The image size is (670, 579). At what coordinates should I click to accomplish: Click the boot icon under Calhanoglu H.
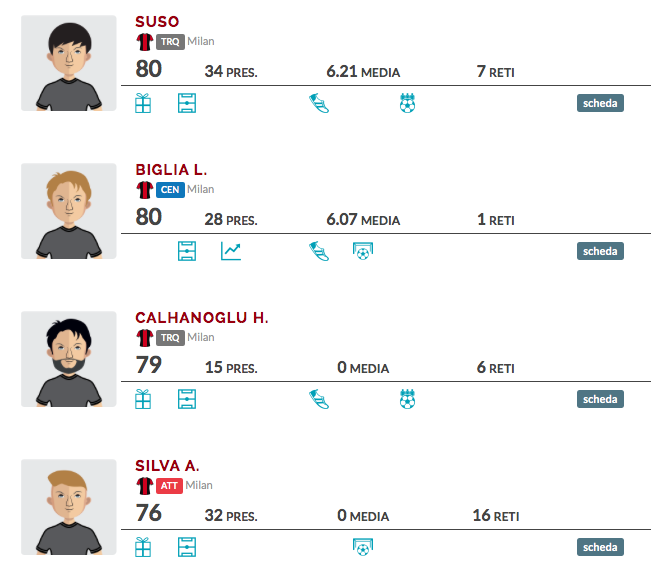click(319, 399)
